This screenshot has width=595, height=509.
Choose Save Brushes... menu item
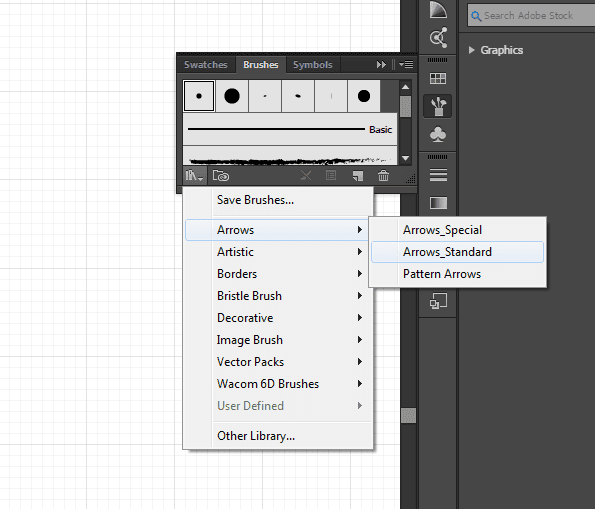277,200
